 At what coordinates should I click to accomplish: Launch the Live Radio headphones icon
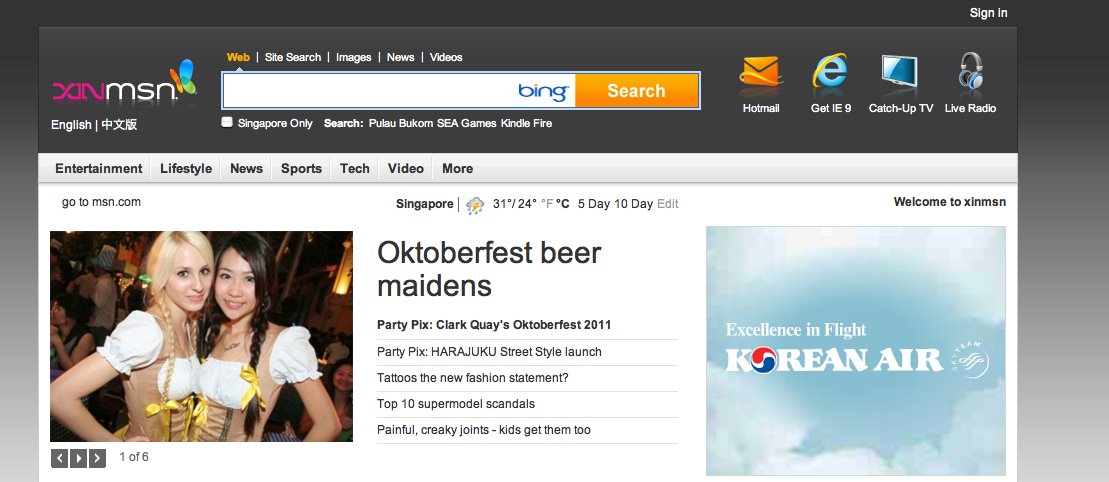pyautogui.click(x=970, y=71)
